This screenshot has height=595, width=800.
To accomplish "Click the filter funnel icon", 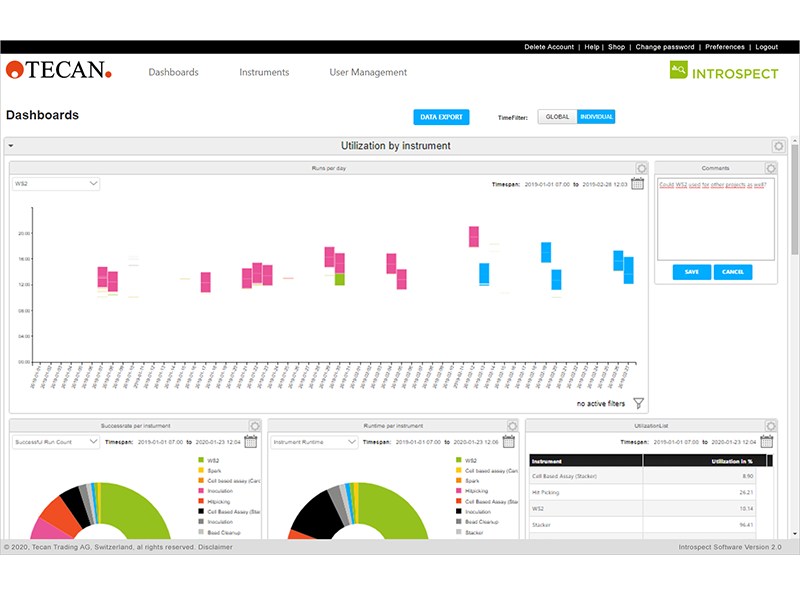I will pyautogui.click(x=638, y=404).
